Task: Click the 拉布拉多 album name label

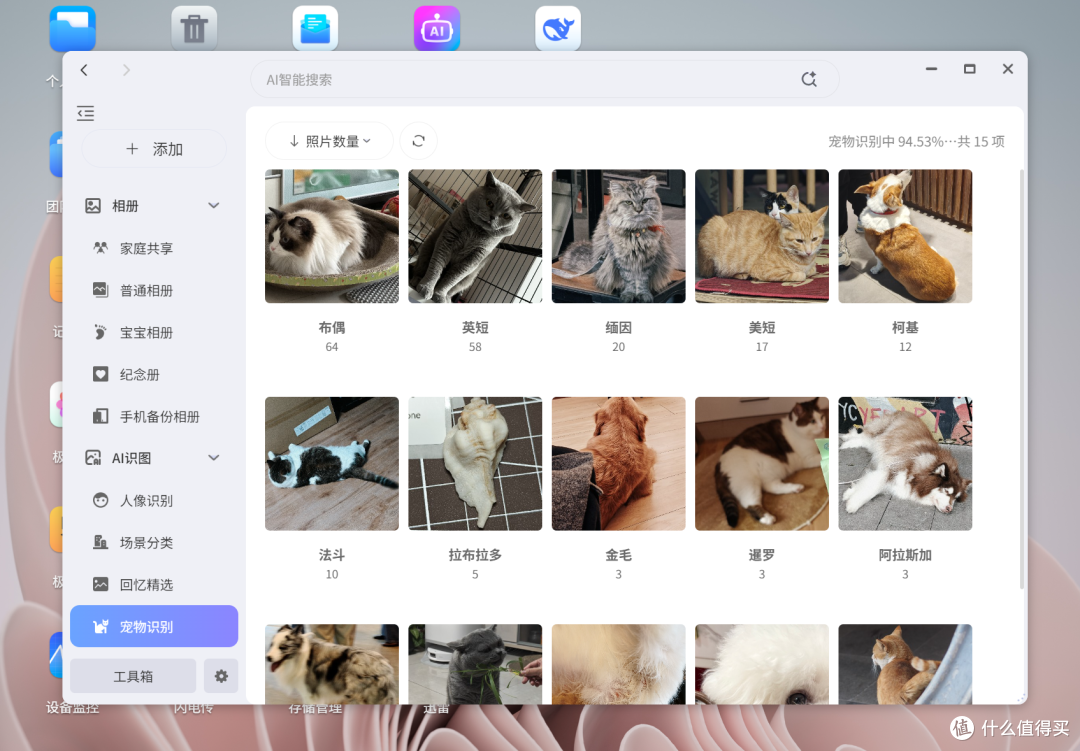Action: (x=475, y=555)
